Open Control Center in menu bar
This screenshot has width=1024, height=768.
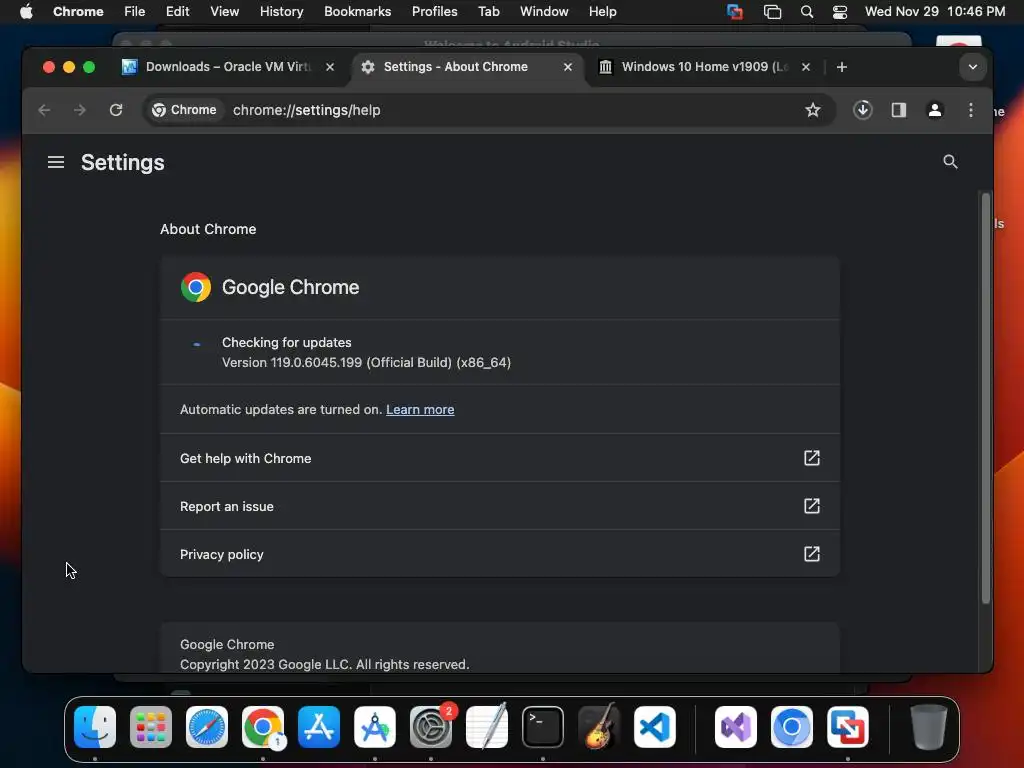click(x=840, y=12)
